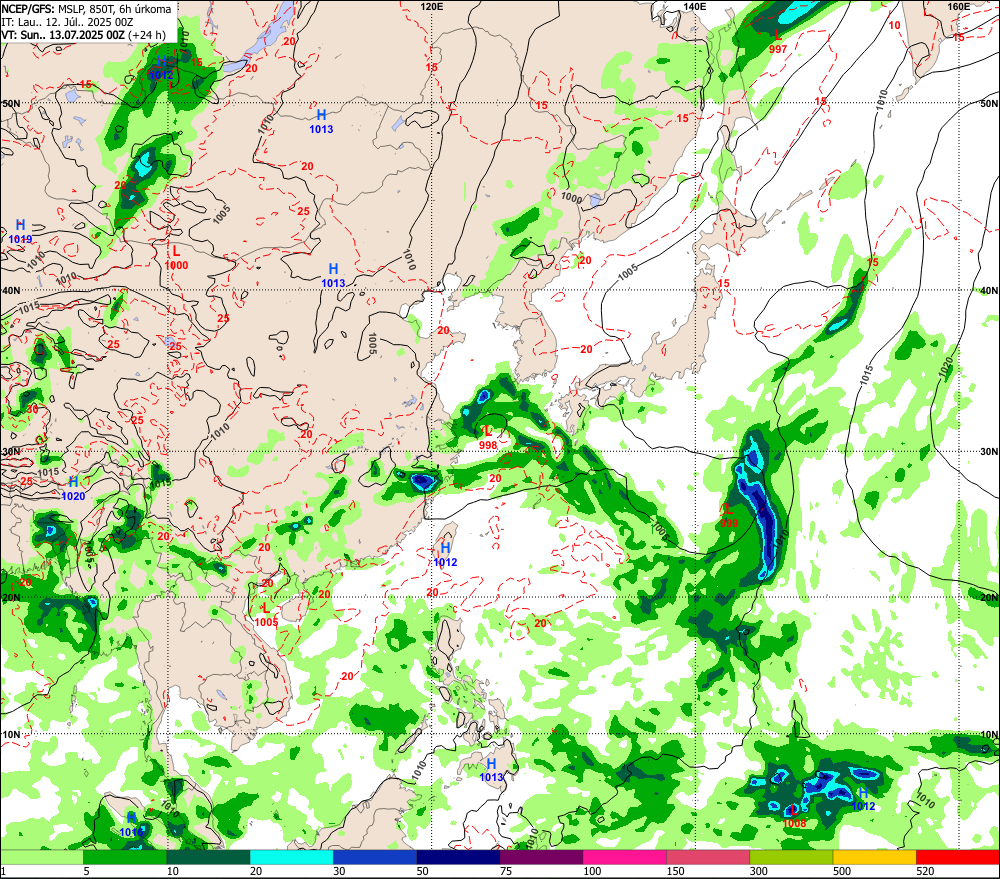Click the high pressure "H 1020" marker
The width and height of the screenshot is (1000, 879).
coord(73,489)
